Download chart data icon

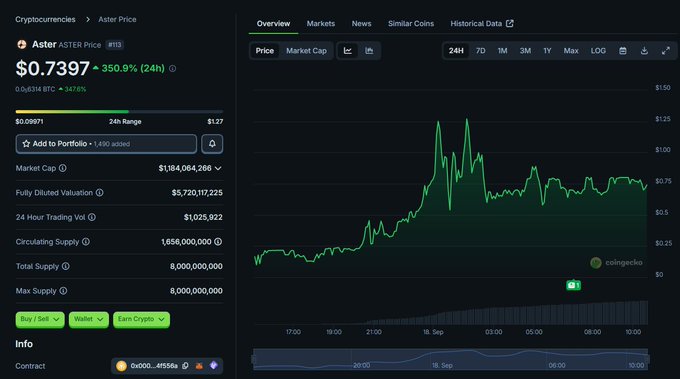(644, 51)
